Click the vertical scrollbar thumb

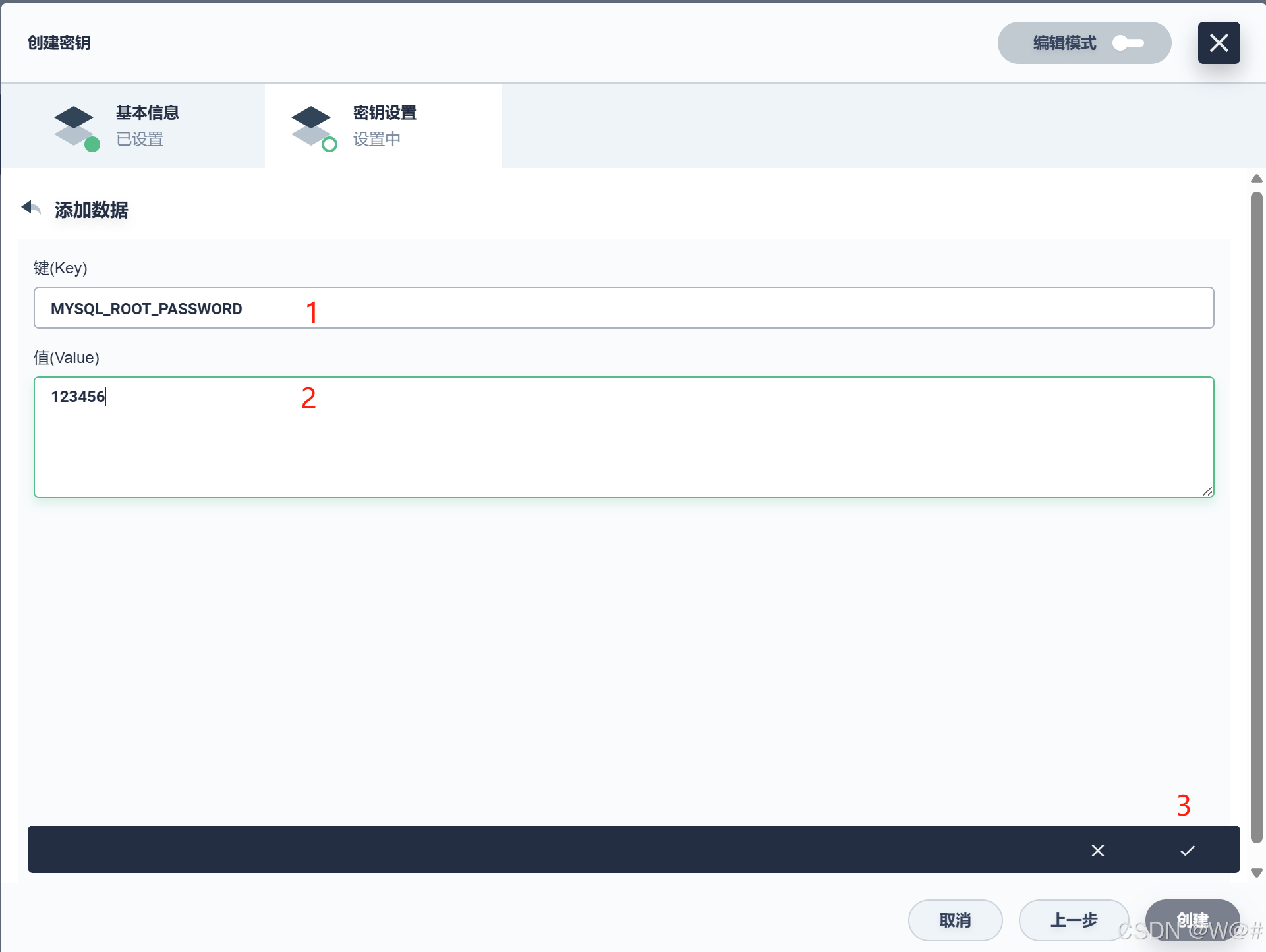pyautogui.click(x=1257, y=517)
